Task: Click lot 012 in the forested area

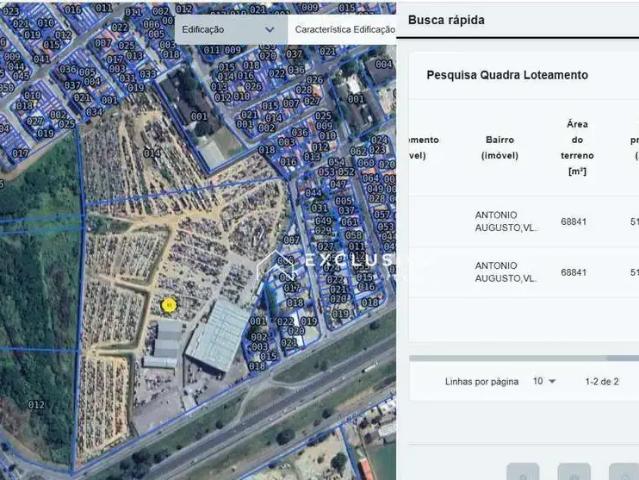Action: 36,404
